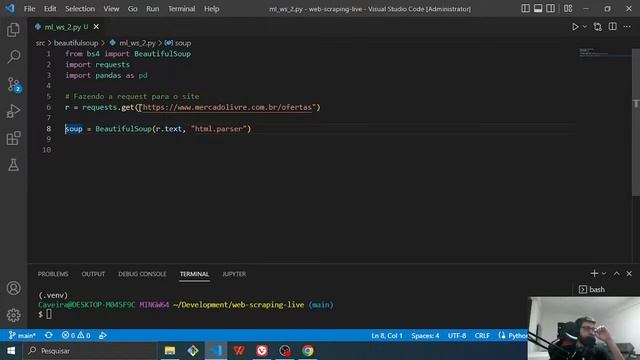The image size is (640, 360).
Task: Open changes compare icon in editor toolbar
Action: pos(598,27)
